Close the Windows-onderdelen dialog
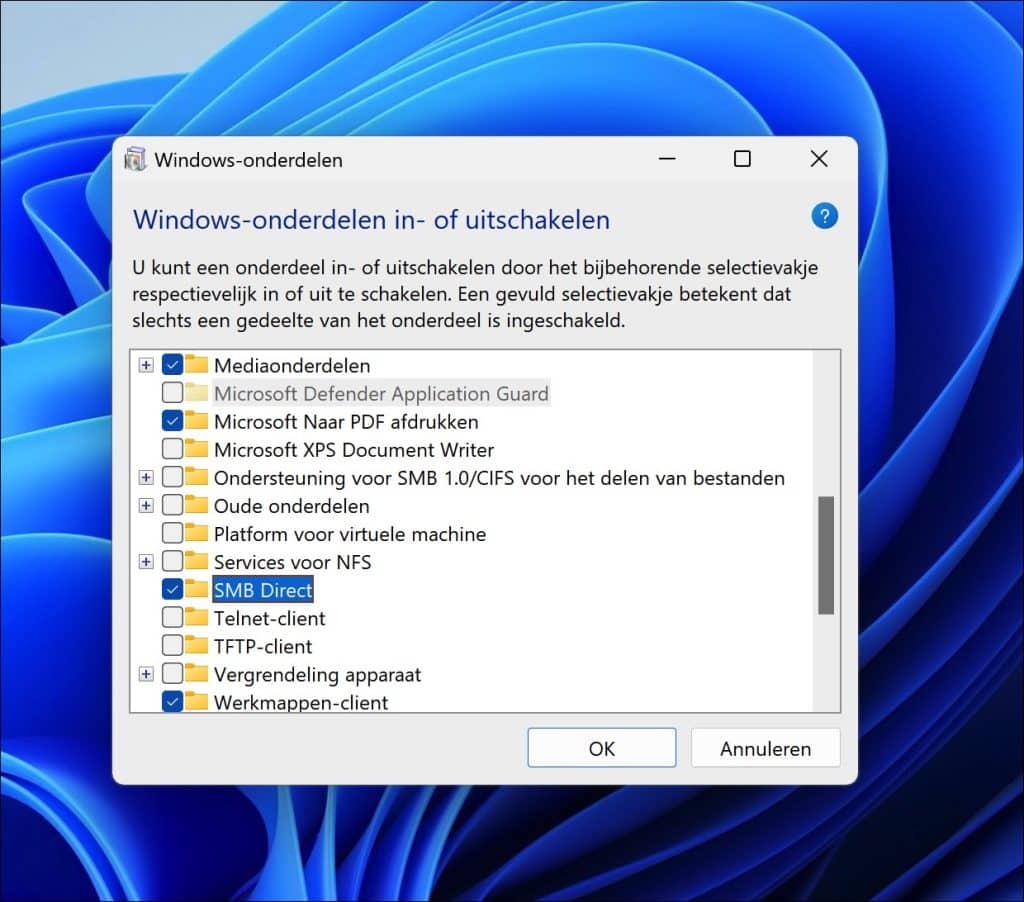 point(818,159)
